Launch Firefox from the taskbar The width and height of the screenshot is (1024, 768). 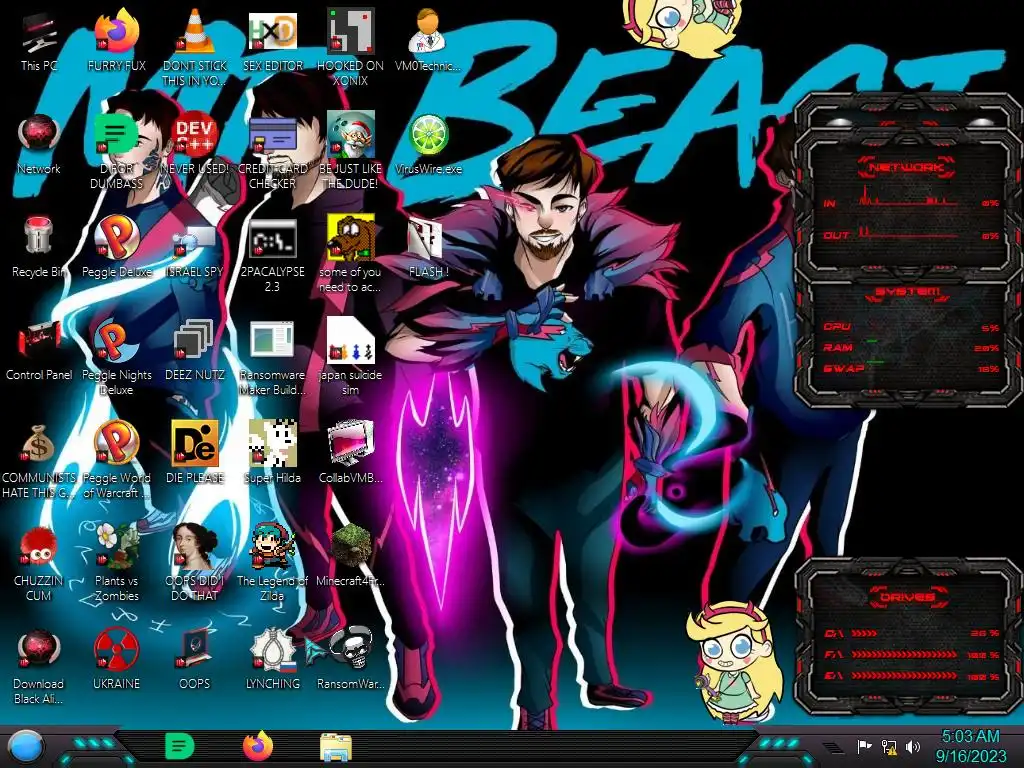click(258, 746)
